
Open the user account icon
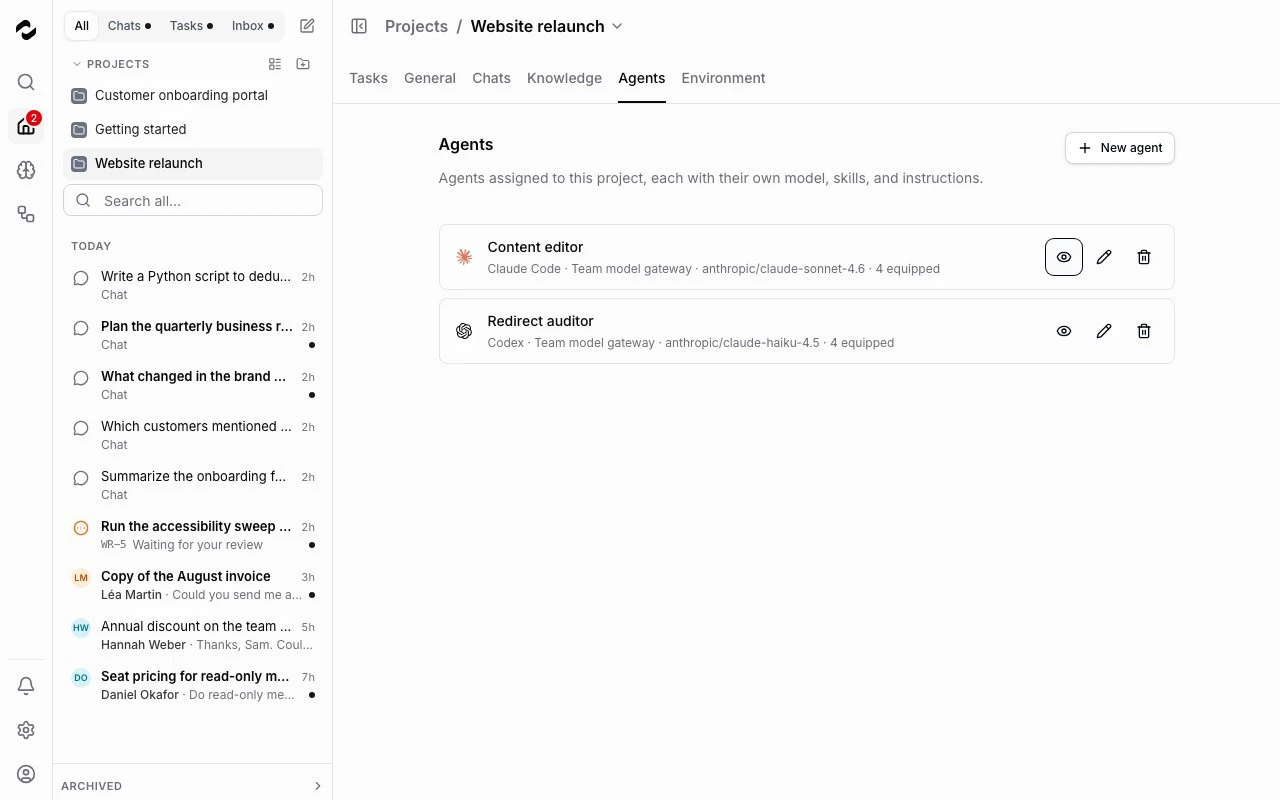(x=26, y=774)
